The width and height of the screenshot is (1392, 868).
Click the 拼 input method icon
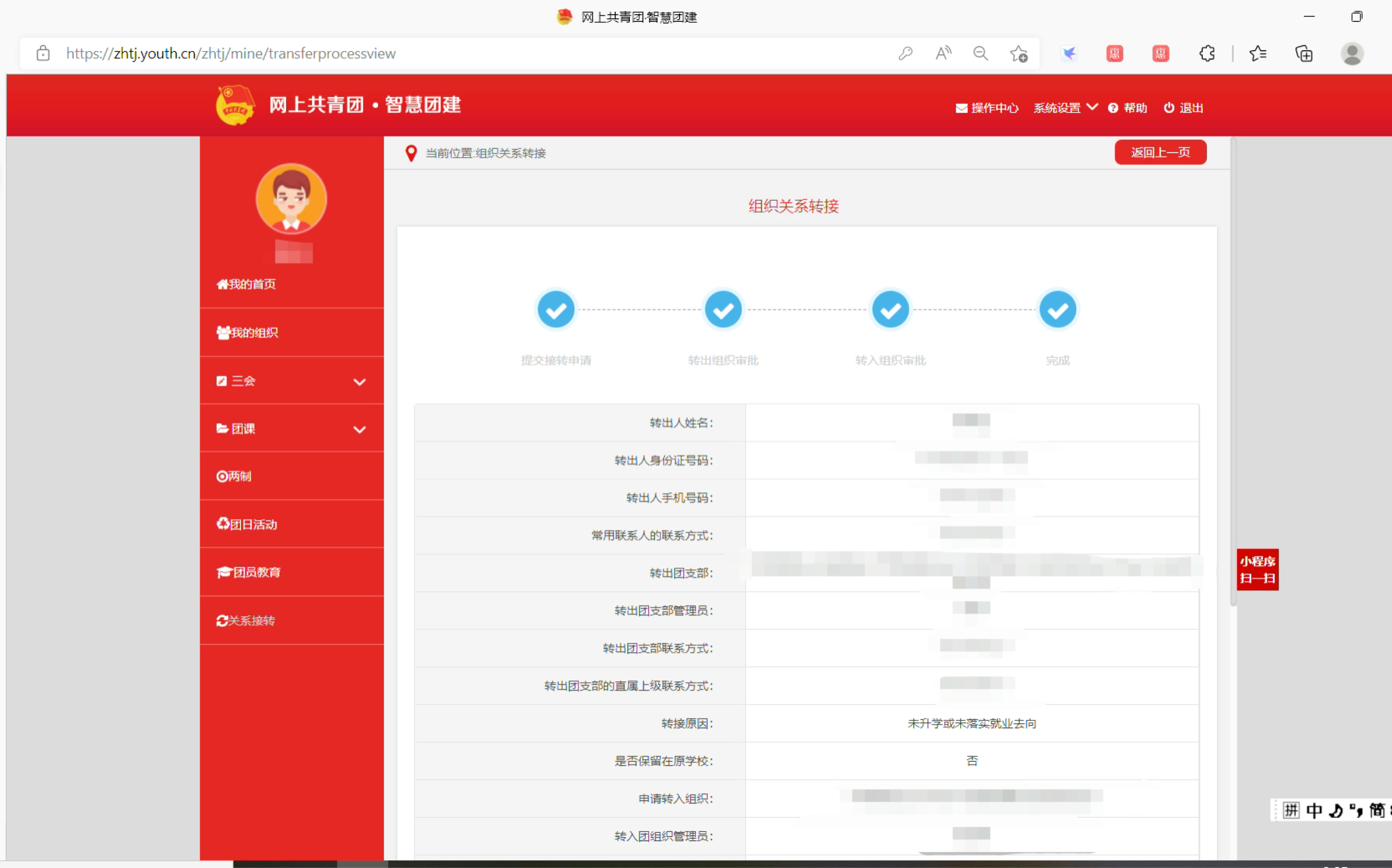[x=1291, y=810]
